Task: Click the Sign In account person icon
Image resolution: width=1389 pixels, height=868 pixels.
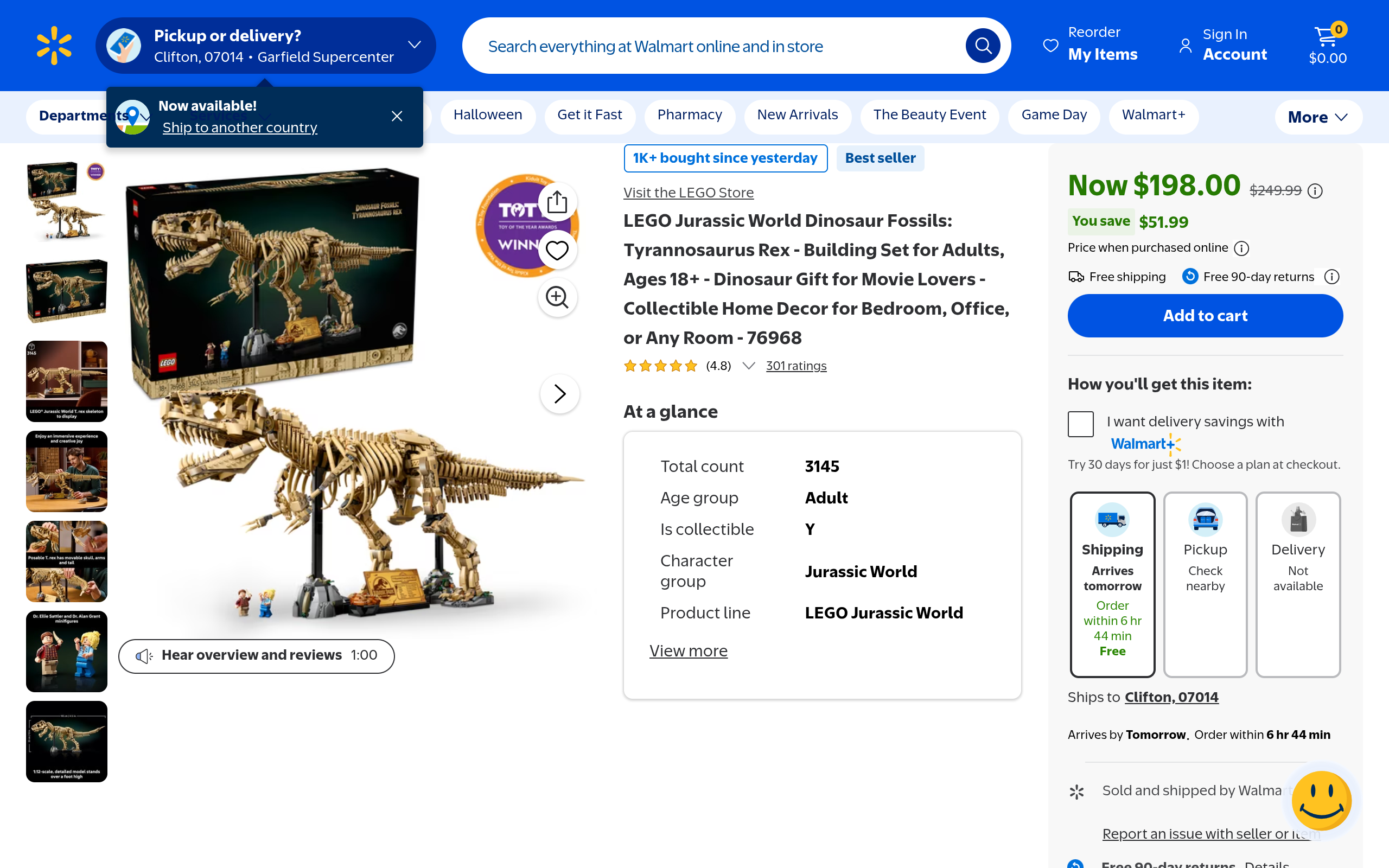Action: click(1185, 46)
